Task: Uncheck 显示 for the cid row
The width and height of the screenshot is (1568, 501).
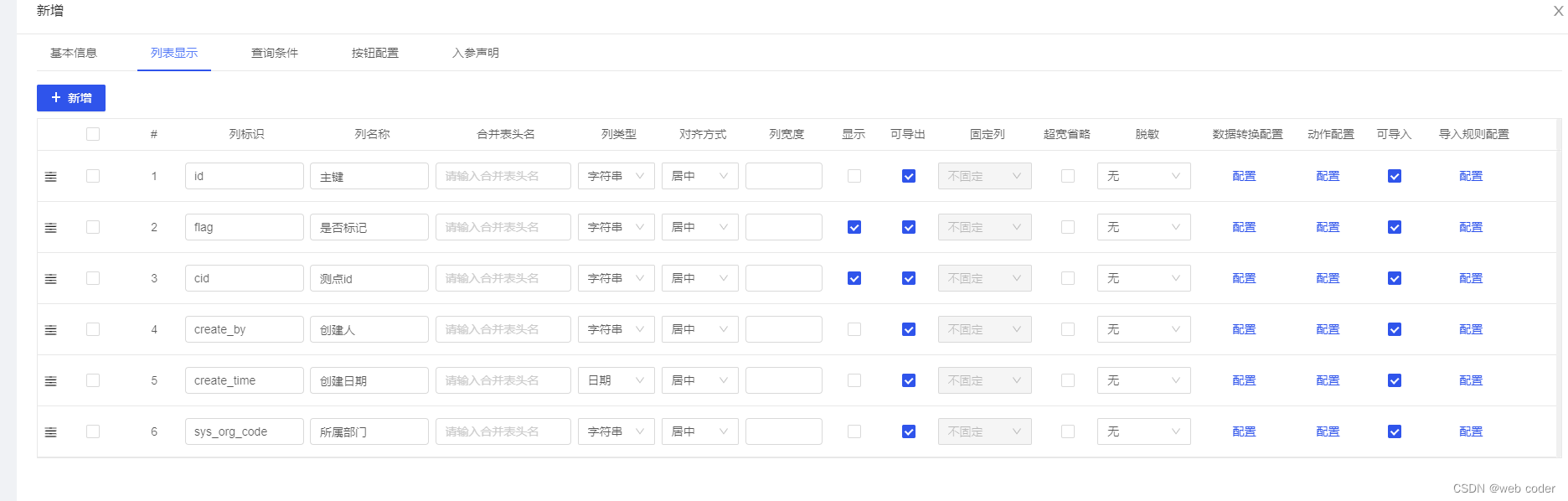Action: [x=854, y=278]
